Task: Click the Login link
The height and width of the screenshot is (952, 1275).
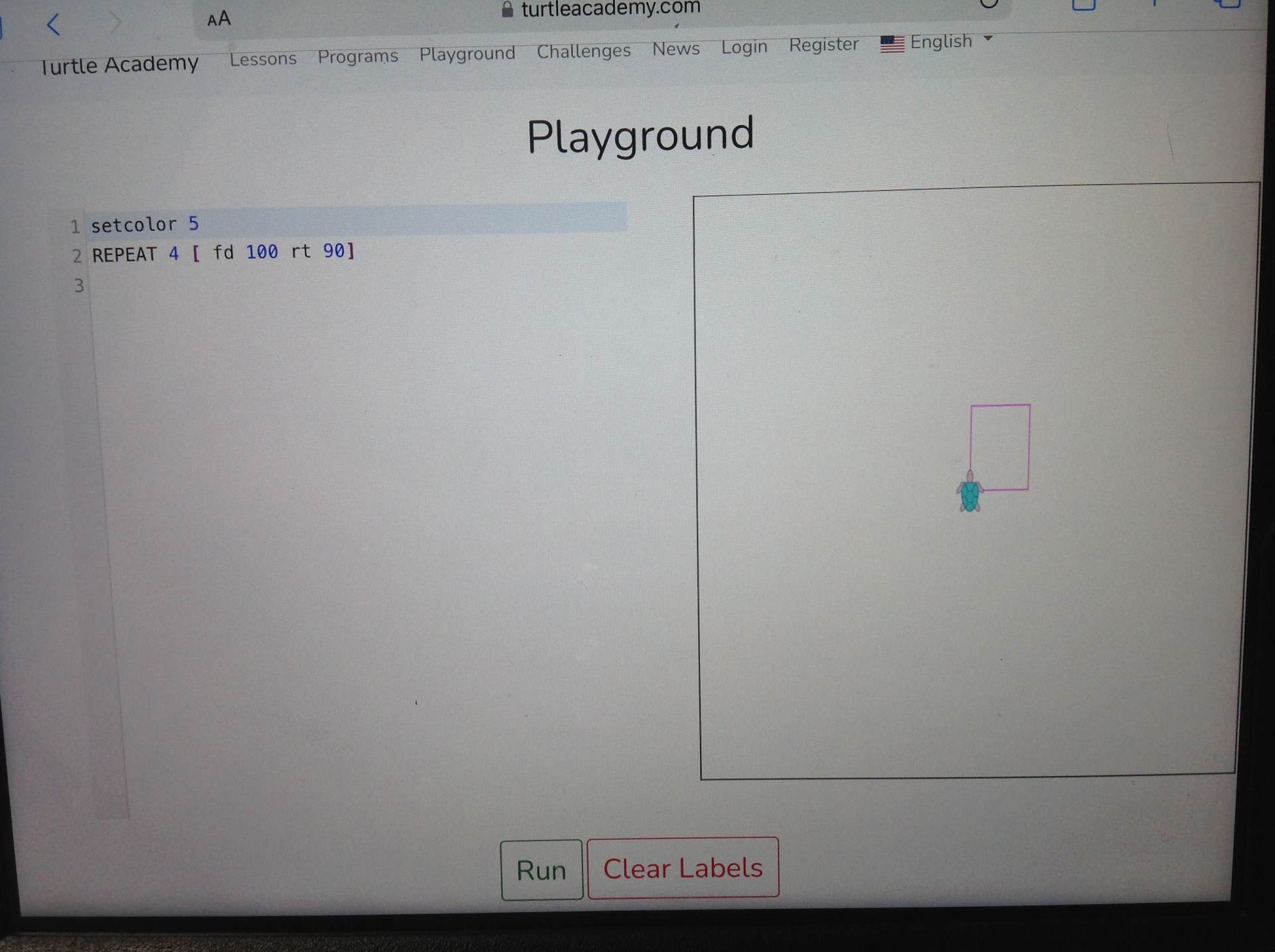Action: [x=744, y=47]
